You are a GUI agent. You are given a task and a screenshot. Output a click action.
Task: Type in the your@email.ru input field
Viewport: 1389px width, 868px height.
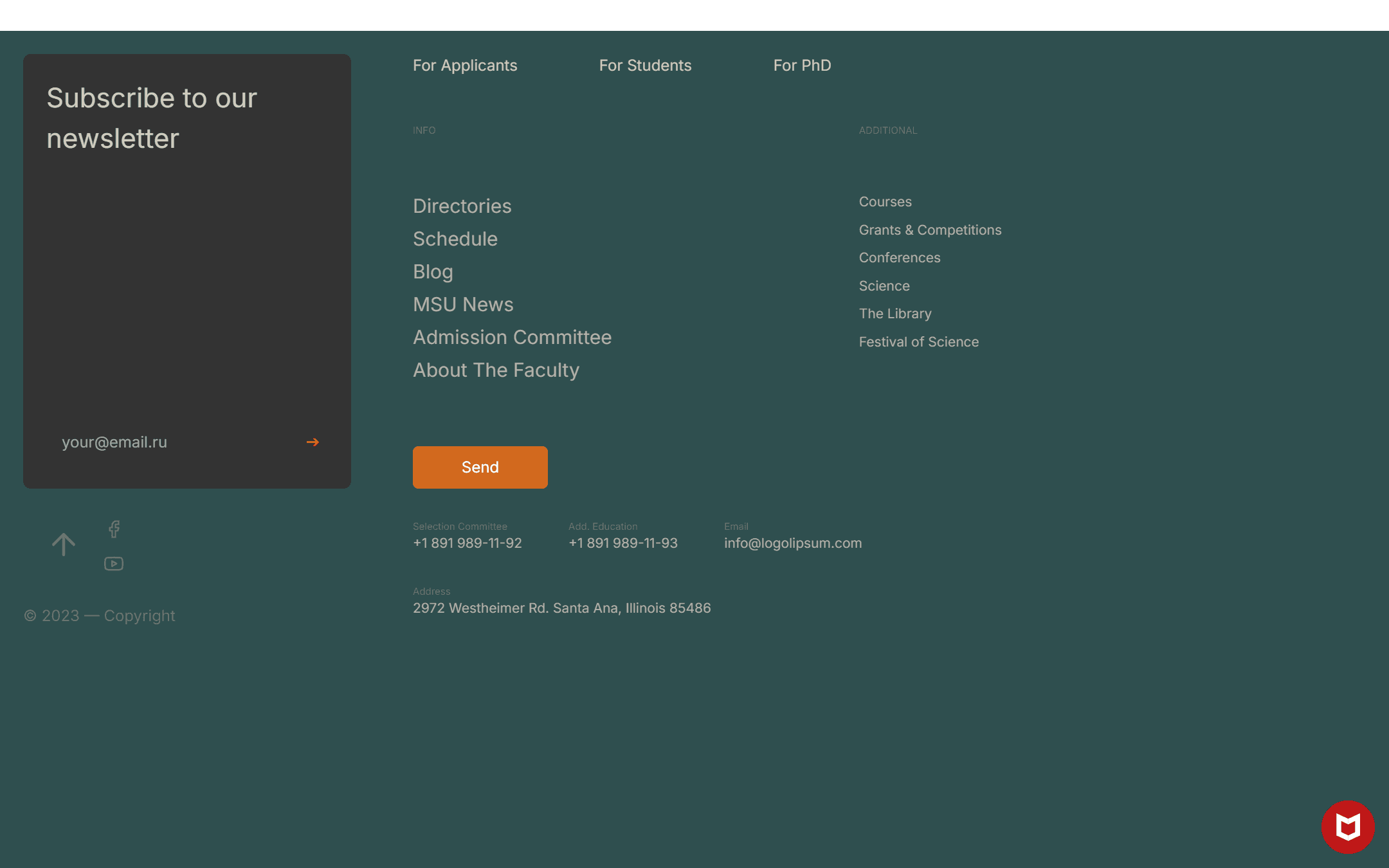167,442
